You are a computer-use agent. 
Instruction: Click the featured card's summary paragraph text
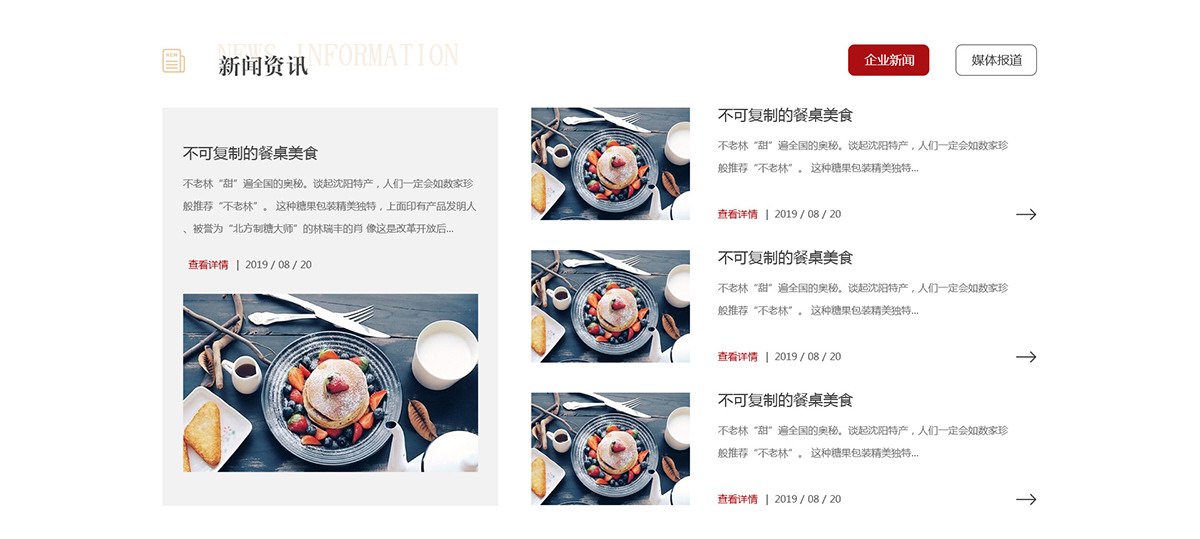(x=330, y=206)
